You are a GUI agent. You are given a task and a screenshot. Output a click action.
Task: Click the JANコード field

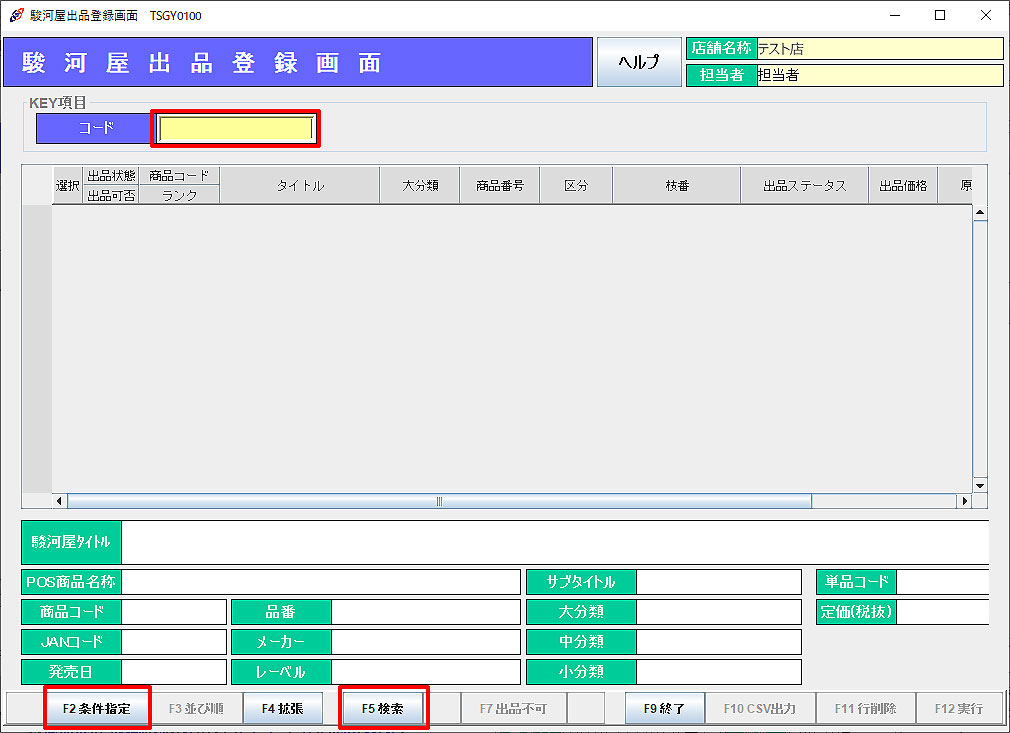[174, 642]
